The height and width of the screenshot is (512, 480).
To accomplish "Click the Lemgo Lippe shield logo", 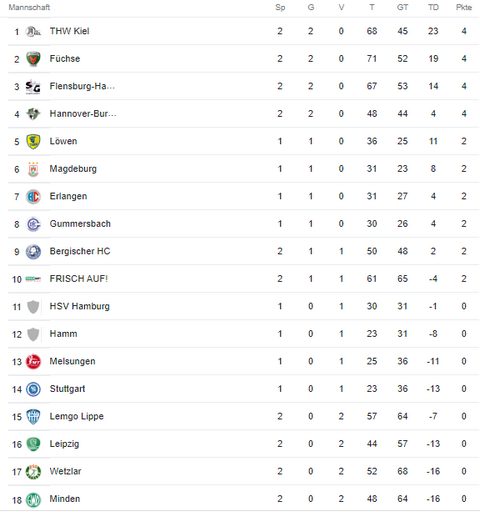I will click(33, 417).
